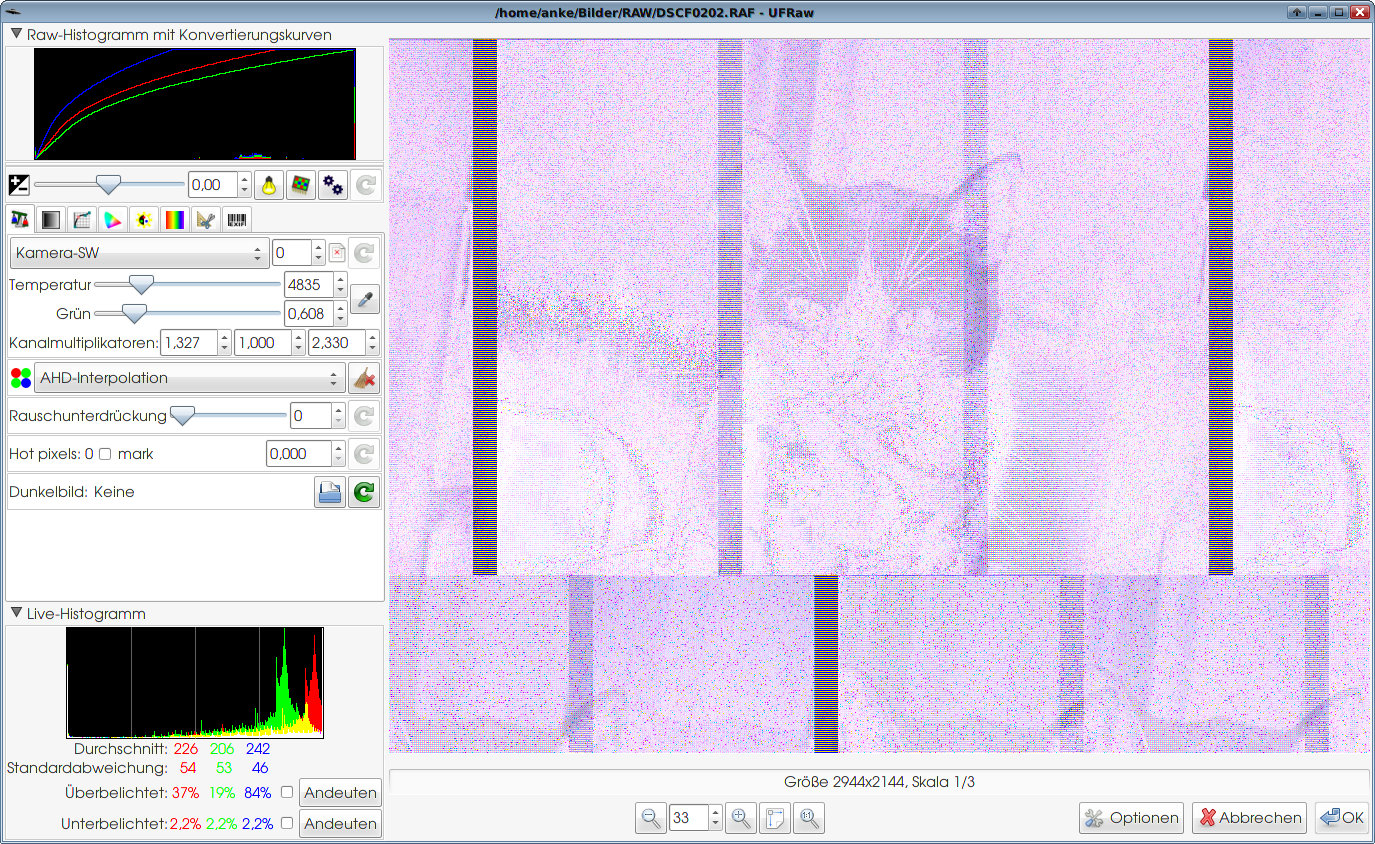Click the Größe 2944x2144, Skala 1/3 status text
1375x844 pixels.
click(x=879, y=782)
